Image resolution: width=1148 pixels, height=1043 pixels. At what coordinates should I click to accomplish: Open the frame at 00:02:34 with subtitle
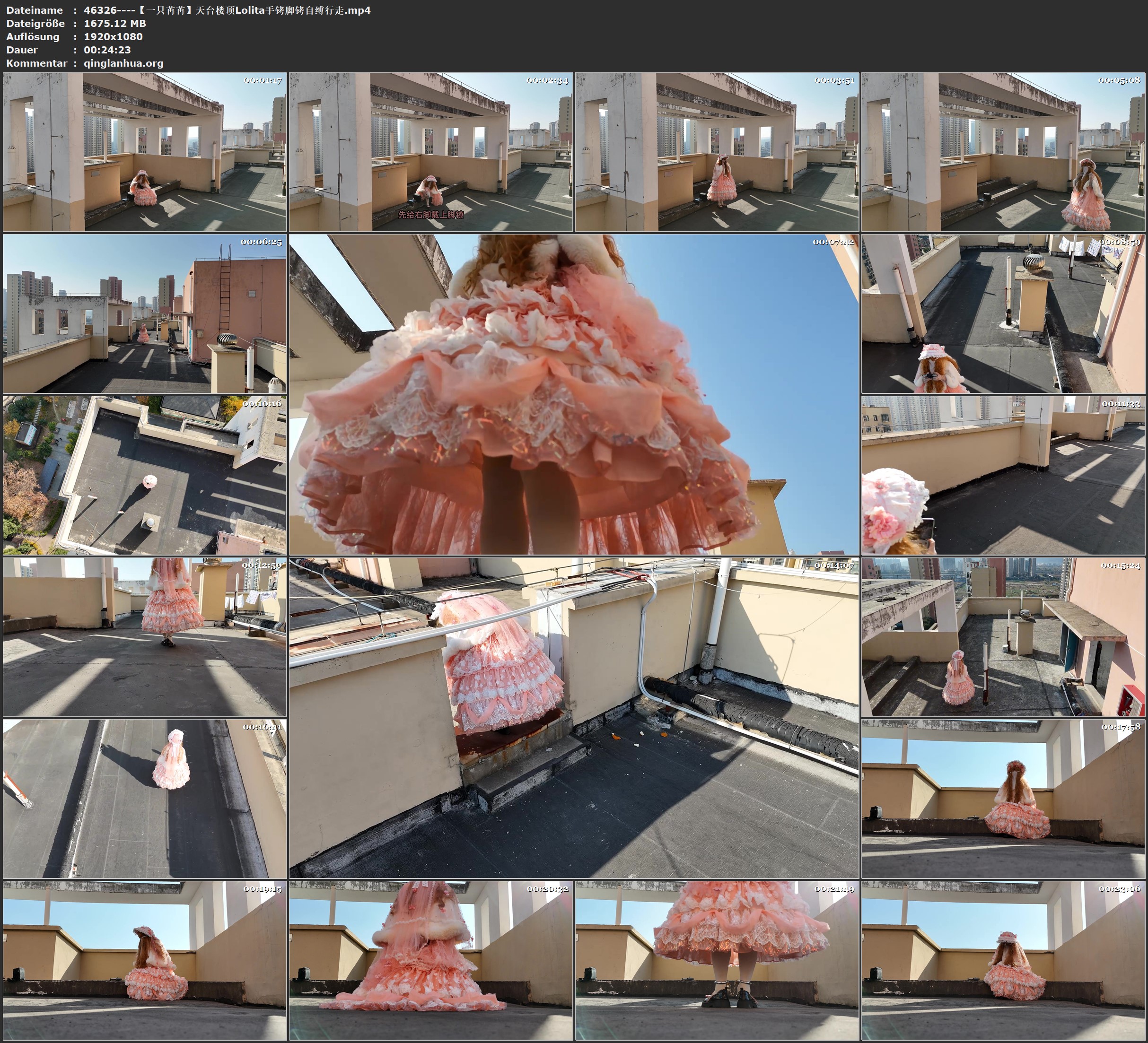[x=431, y=152]
